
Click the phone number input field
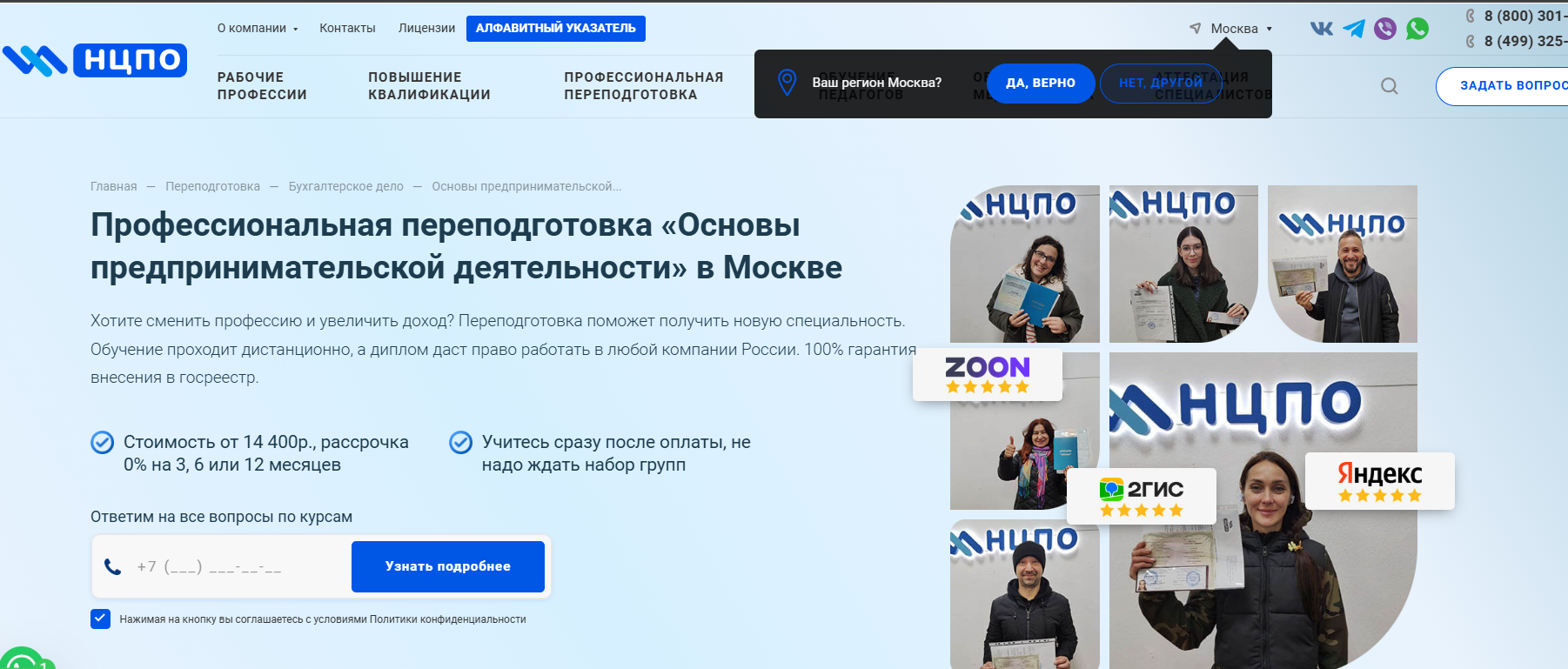[235, 567]
